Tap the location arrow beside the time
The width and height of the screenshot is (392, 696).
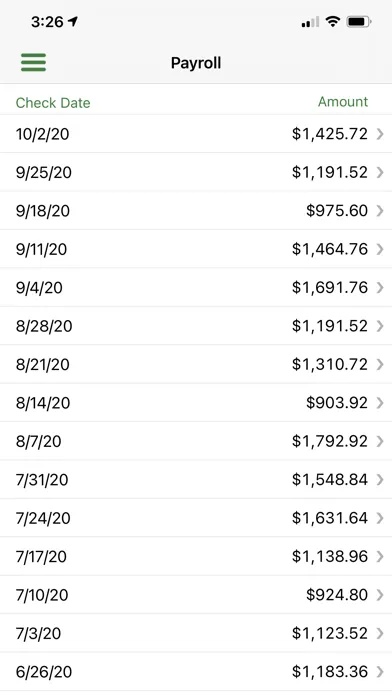(x=73, y=21)
